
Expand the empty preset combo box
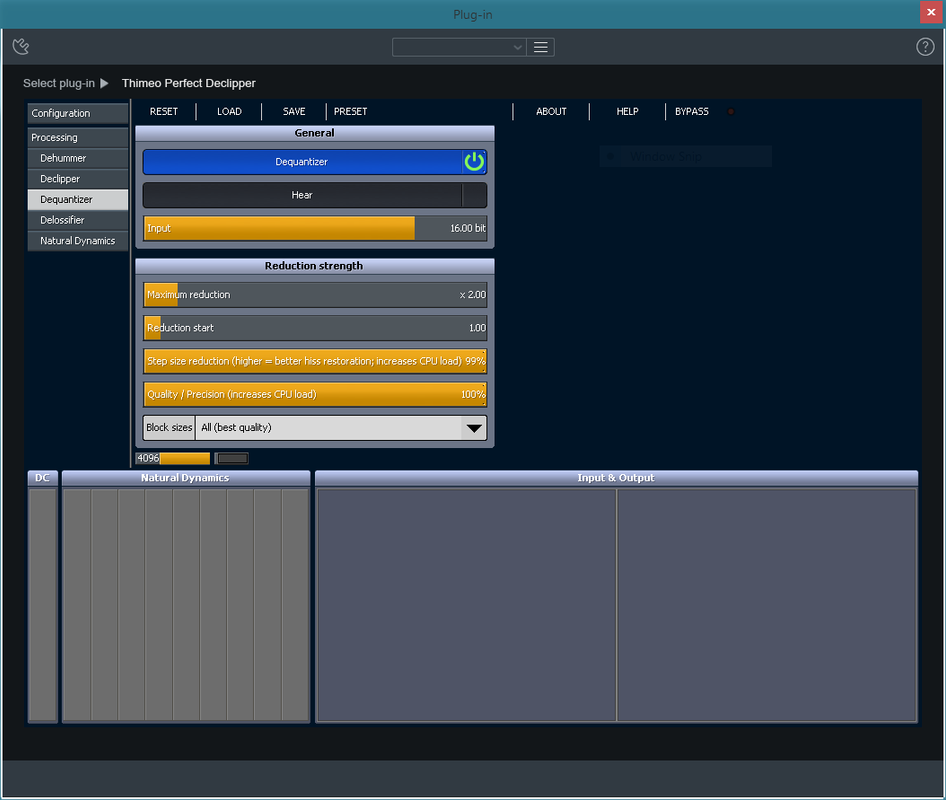(459, 47)
